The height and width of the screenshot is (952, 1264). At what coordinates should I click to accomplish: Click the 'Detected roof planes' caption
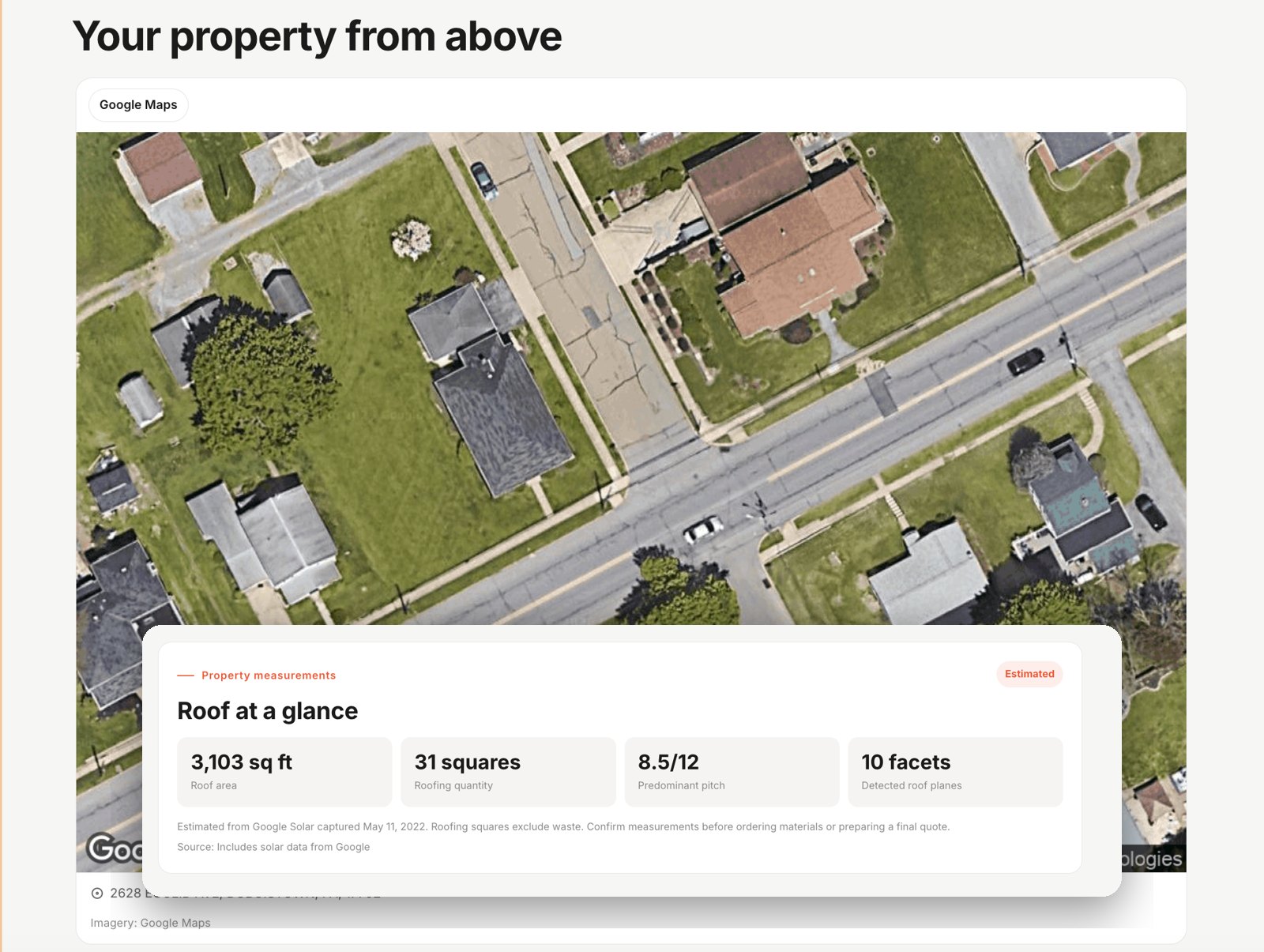pyautogui.click(x=912, y=785)
